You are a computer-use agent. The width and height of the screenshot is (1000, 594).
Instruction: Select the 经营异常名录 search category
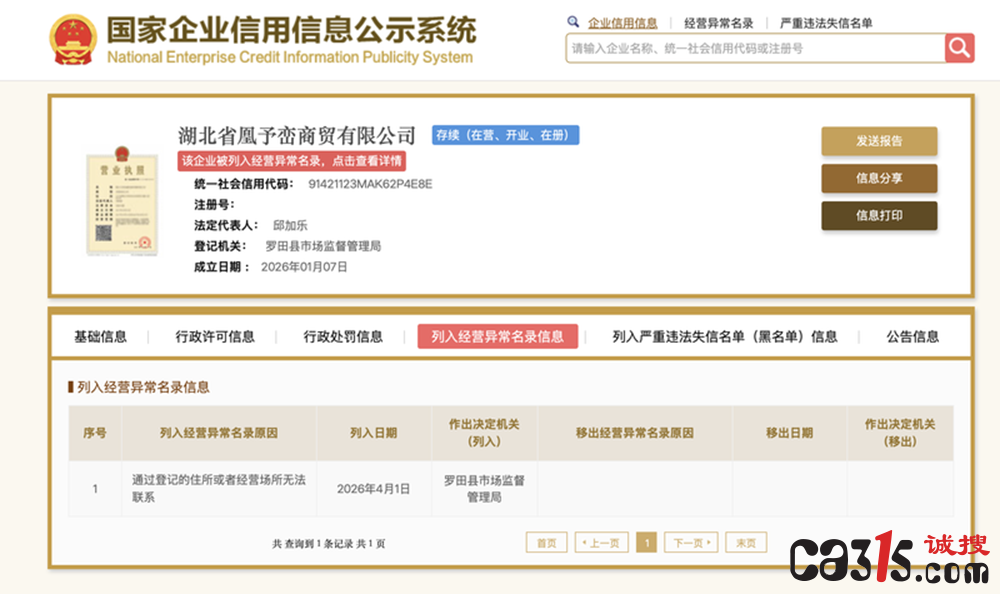718,23
